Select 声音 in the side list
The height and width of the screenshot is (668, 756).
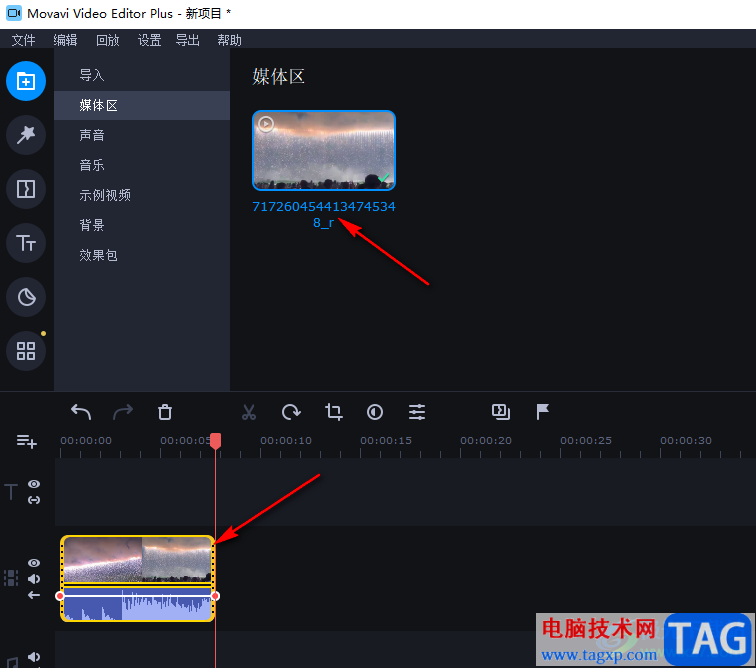click(142, 136)
